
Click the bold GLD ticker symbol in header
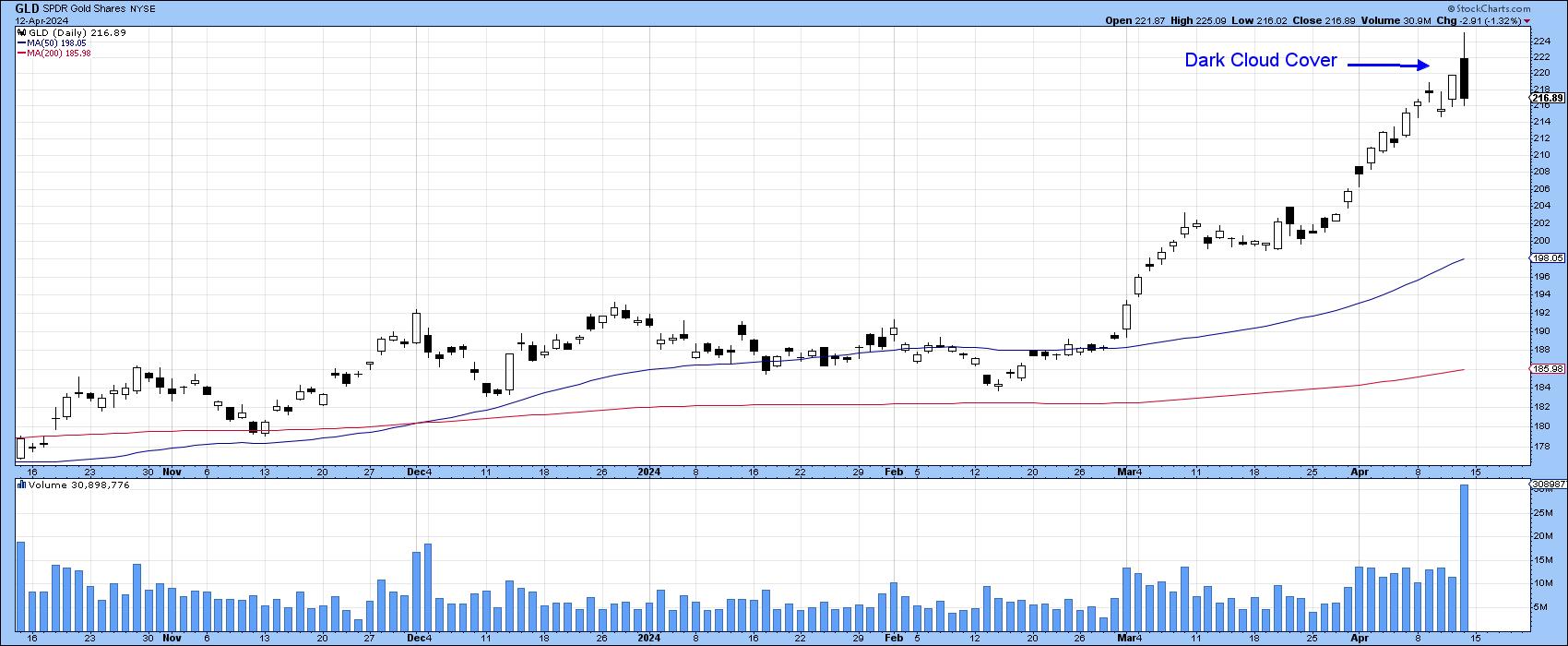coord(27,7)
